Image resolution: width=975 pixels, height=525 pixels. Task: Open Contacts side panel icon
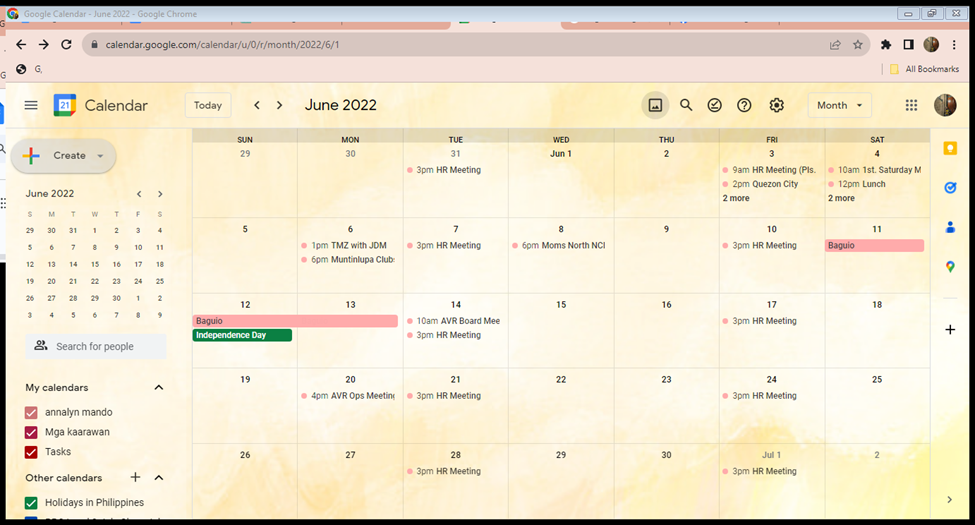pos(950,227)
